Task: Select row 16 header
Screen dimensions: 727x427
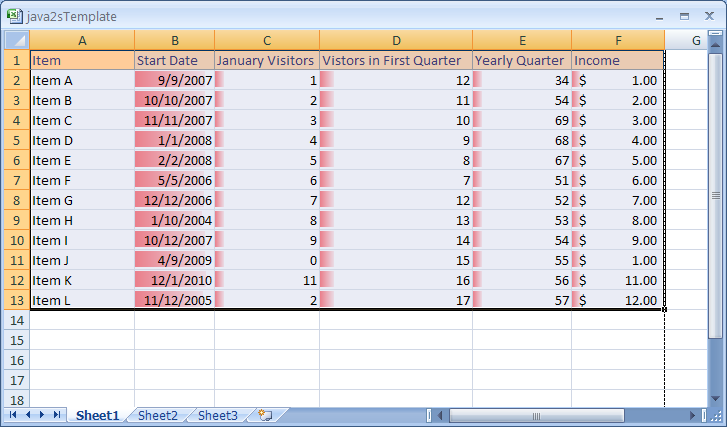Action: click(x=17, y=360)
